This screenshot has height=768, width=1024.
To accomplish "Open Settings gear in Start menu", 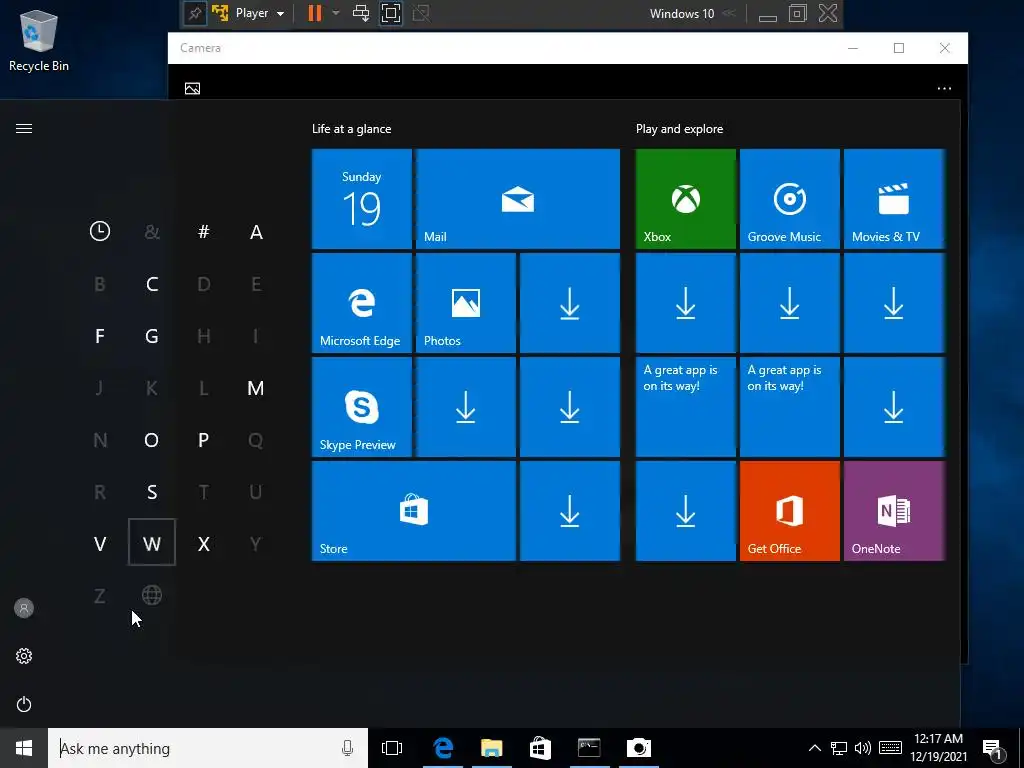I will click(x=24, y=656).
